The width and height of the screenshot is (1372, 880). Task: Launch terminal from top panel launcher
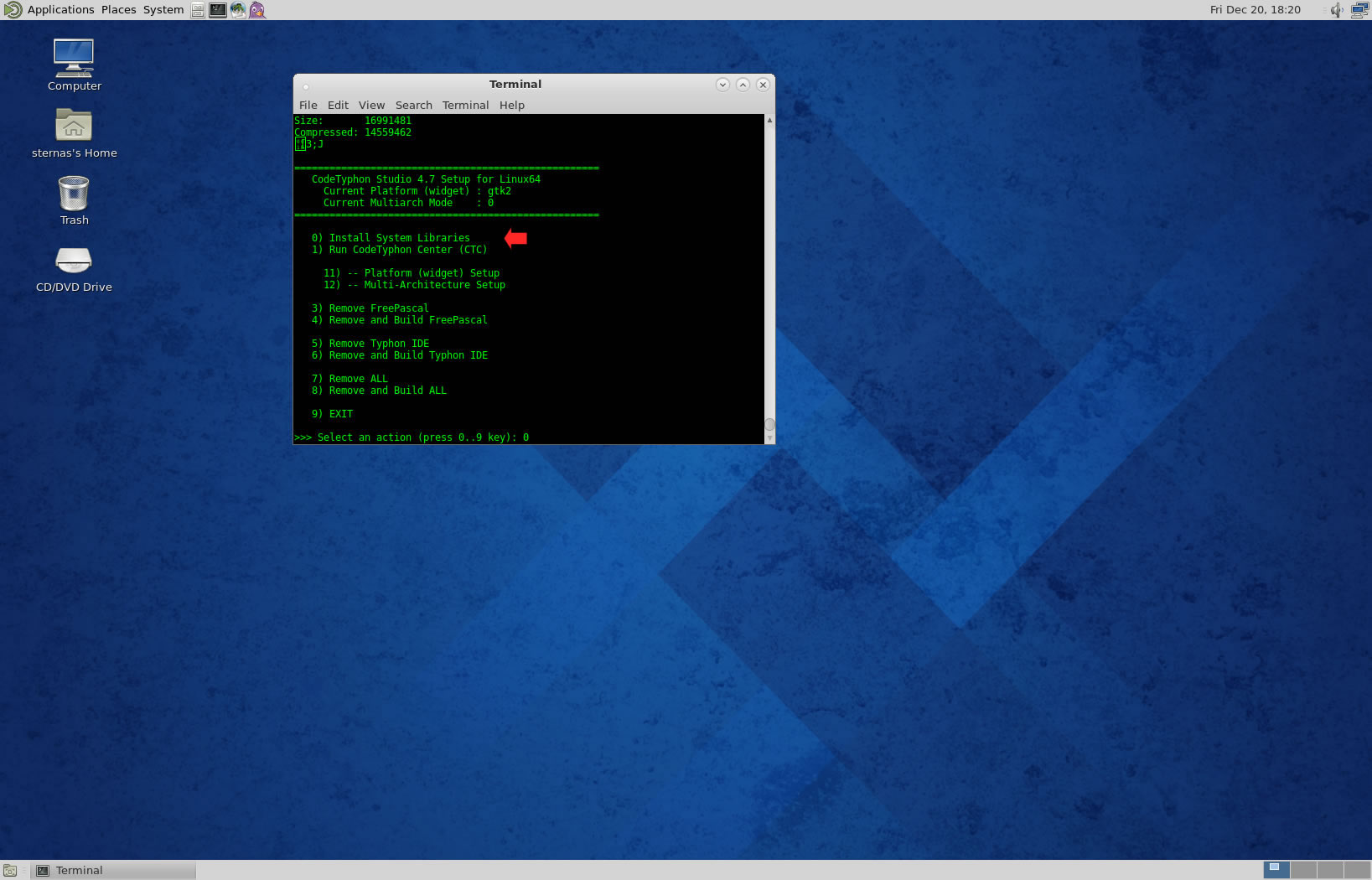218,10
